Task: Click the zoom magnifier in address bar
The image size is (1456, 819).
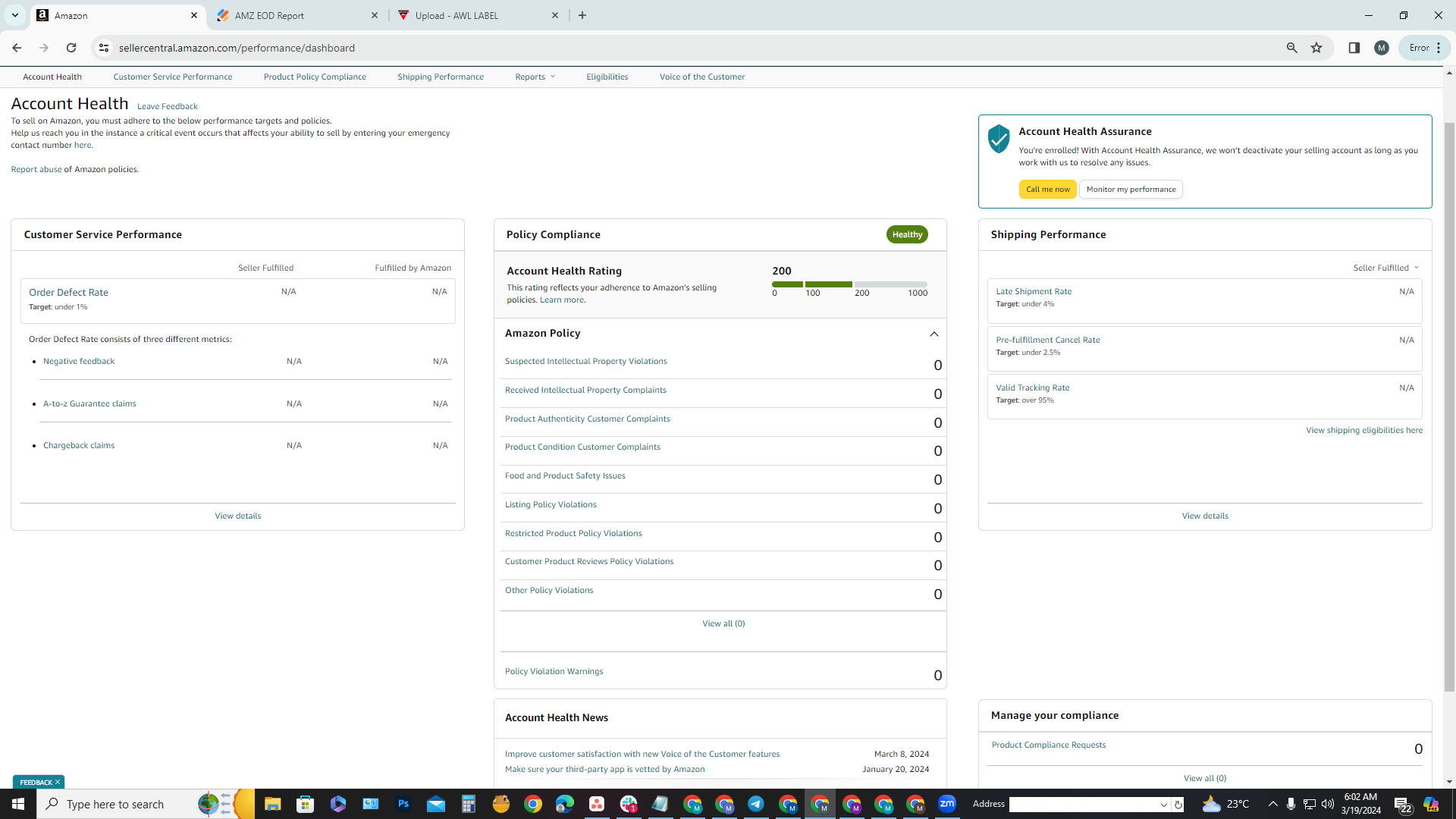Action: (x=1292, y=48)
